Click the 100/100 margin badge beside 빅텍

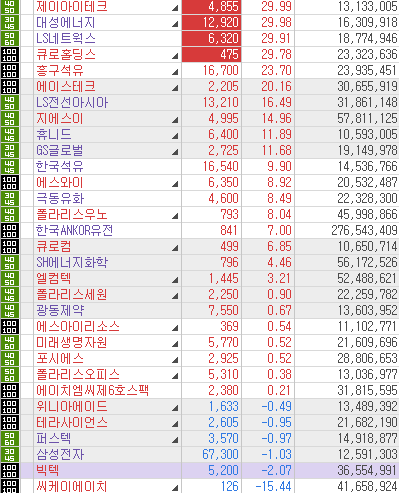tap(10, 471)
